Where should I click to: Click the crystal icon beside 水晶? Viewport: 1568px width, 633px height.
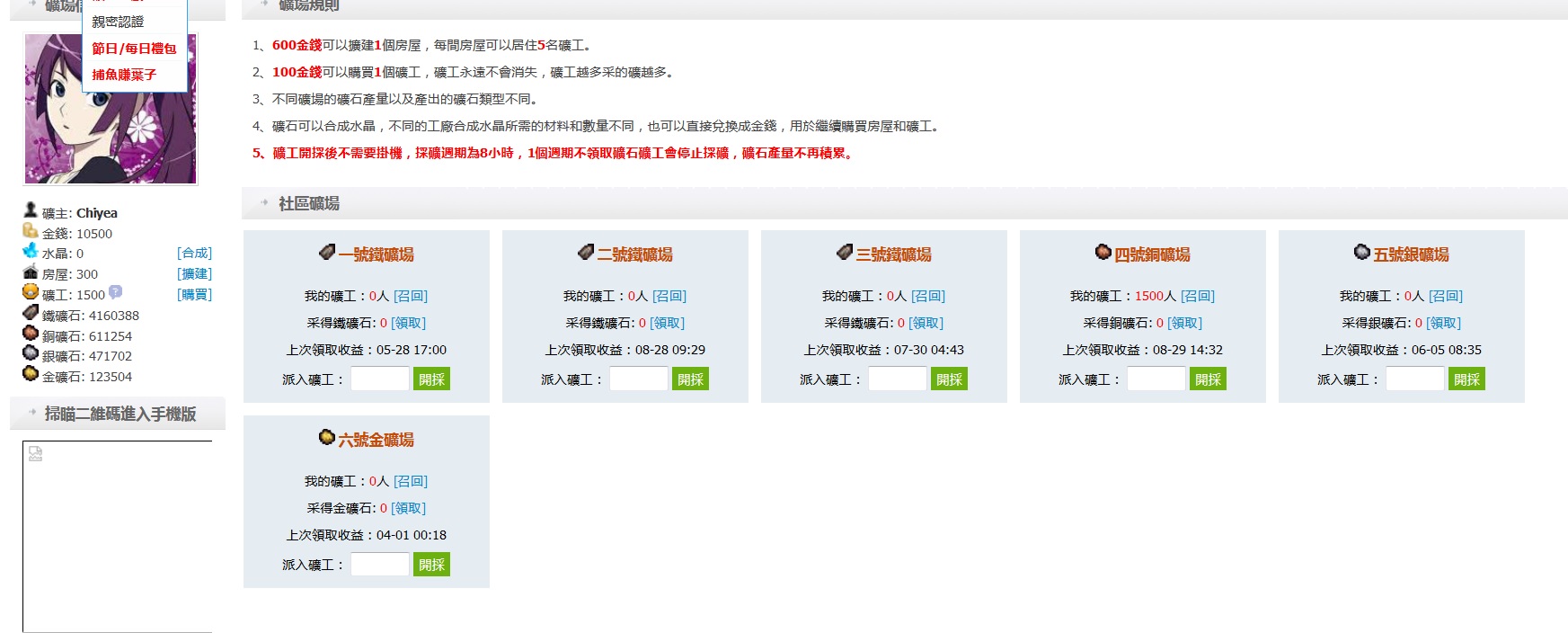(x=31, y=251)
